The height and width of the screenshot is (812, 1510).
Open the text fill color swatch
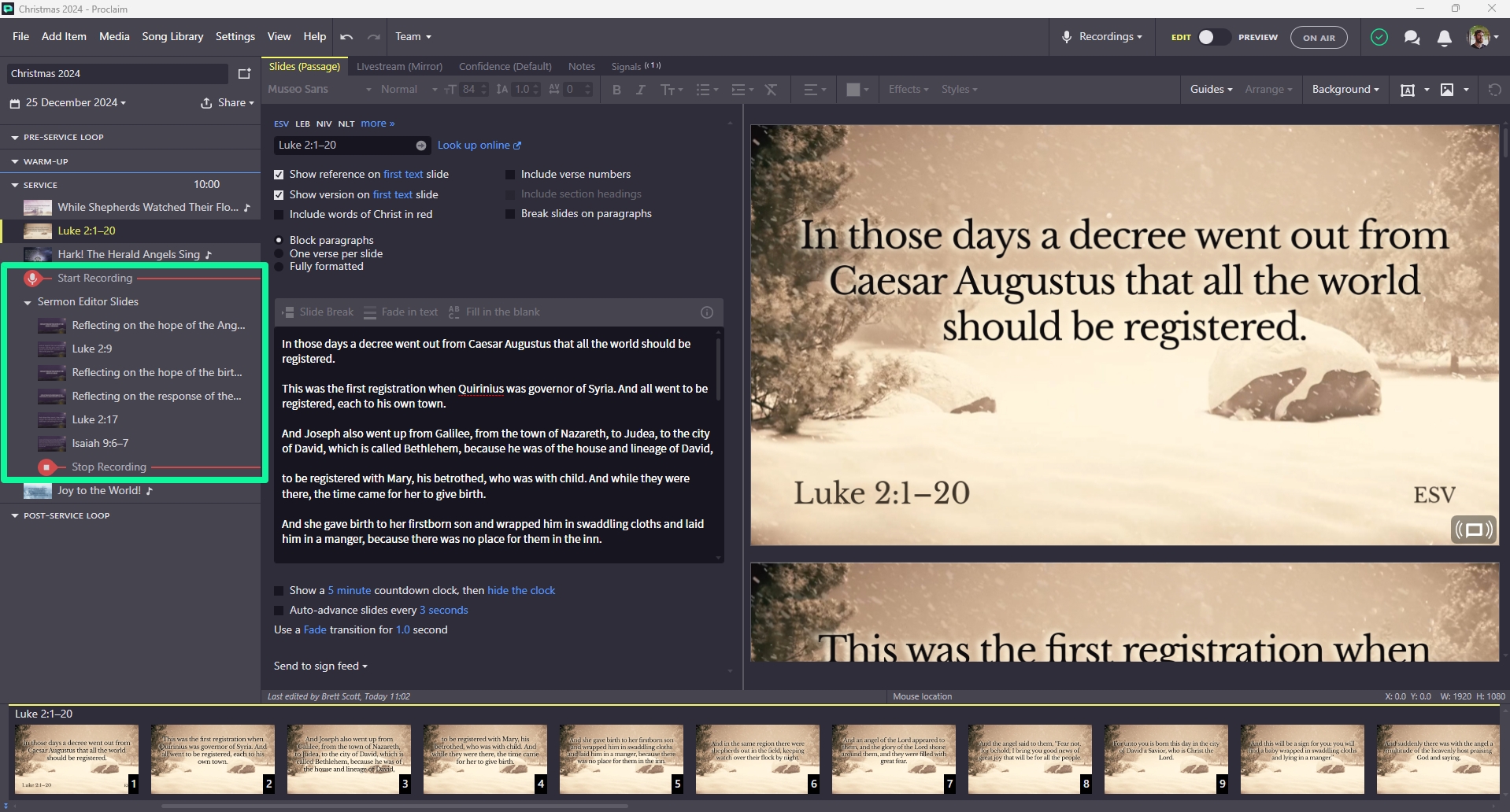(x=853, y=90)
